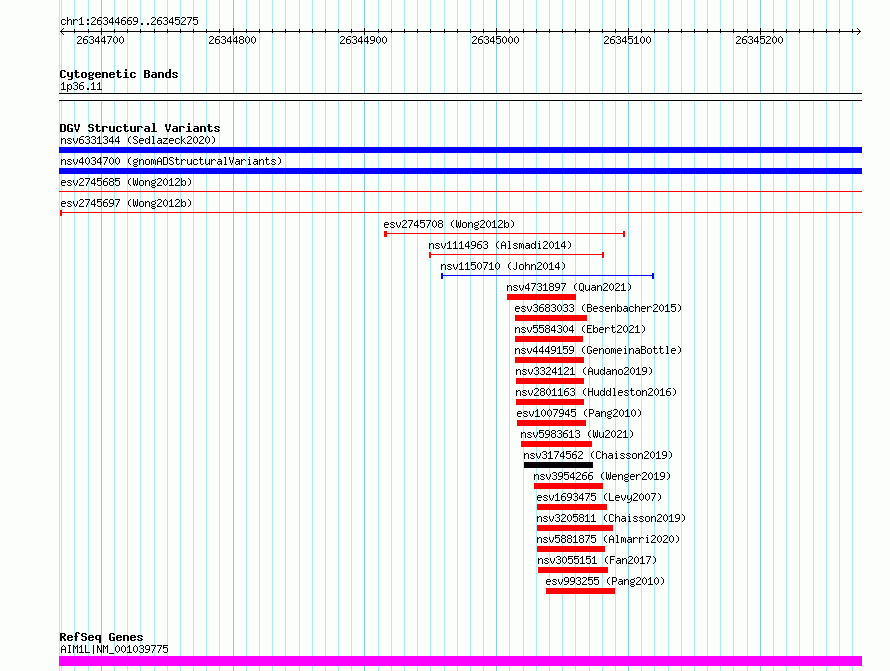Image resolution: width=890 pixels, height=671 pixels.
Task: Click the red bar under nsv3205811
Action: click(575, 529)
